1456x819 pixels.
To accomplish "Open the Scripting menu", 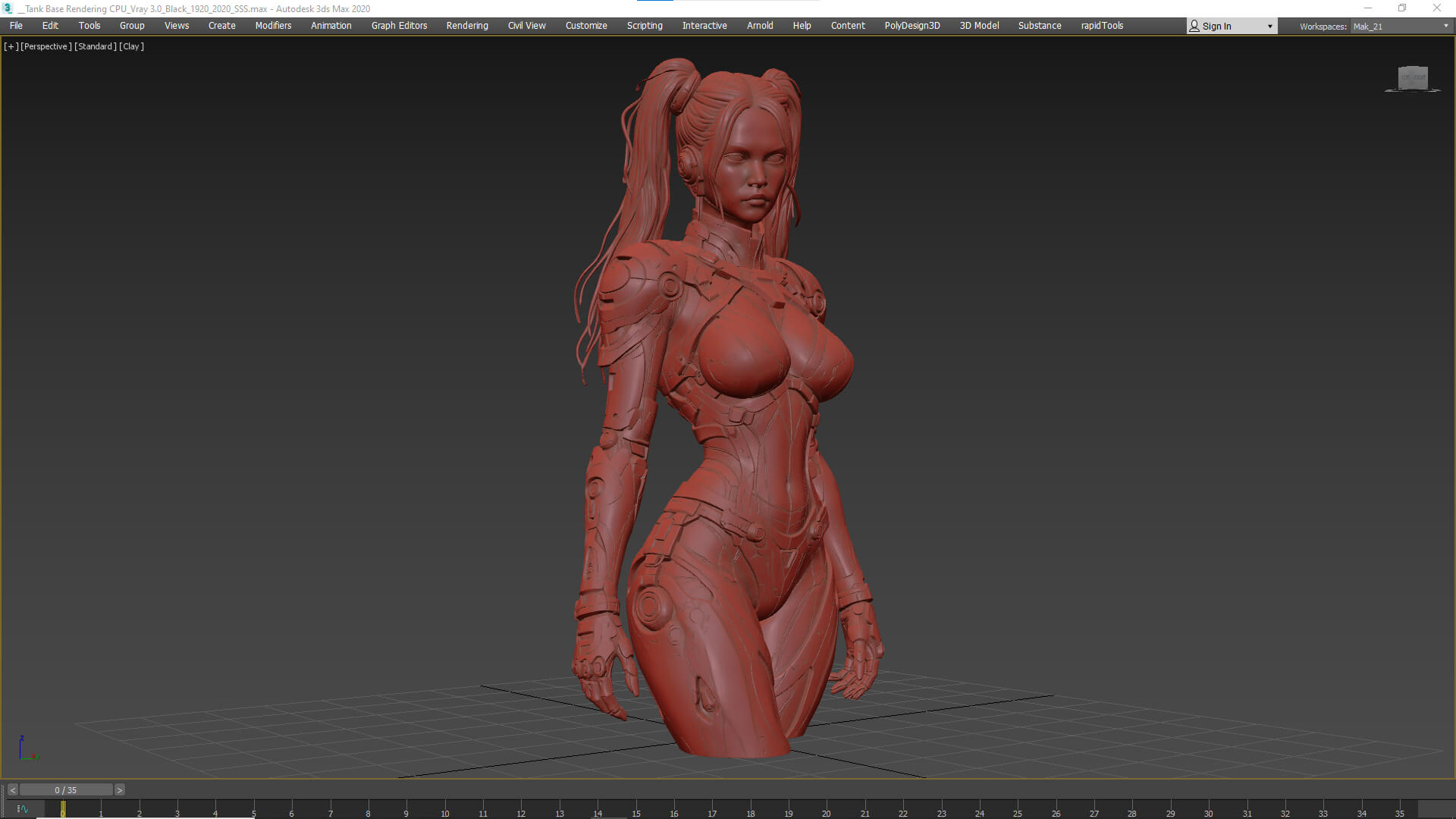I will [645, 26].
